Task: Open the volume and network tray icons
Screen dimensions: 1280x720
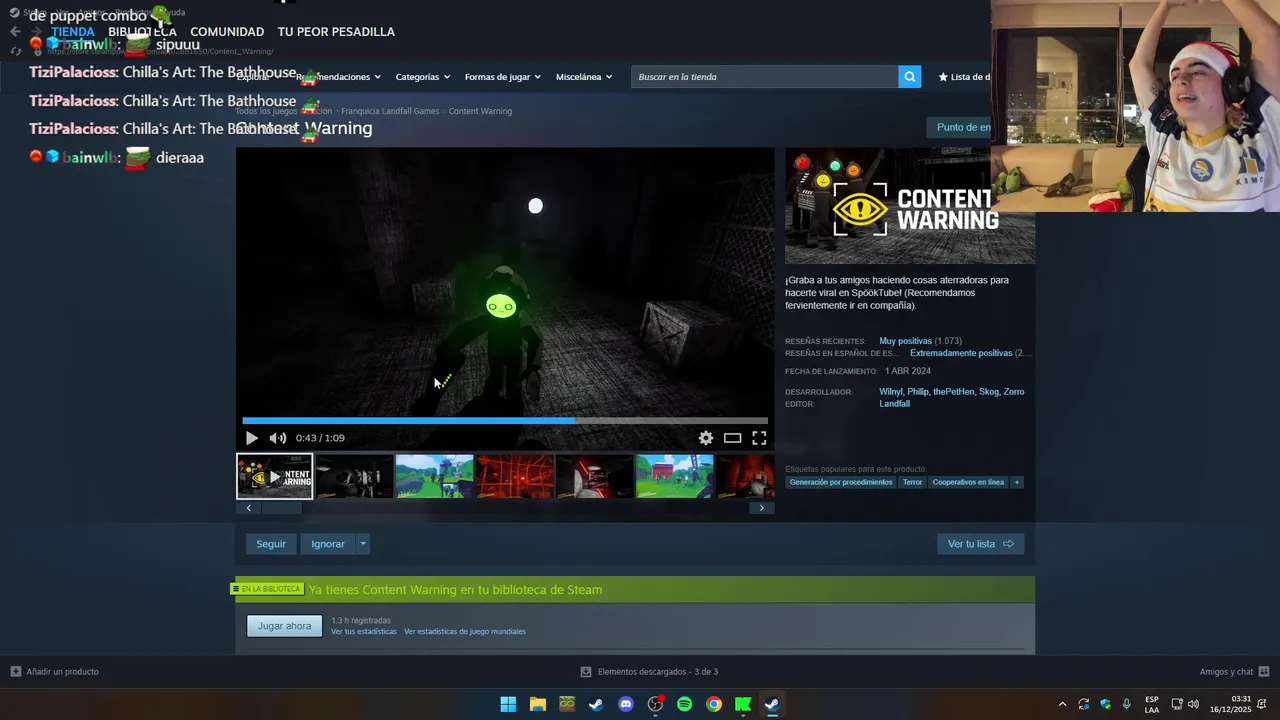Action: coord(1185,704)
